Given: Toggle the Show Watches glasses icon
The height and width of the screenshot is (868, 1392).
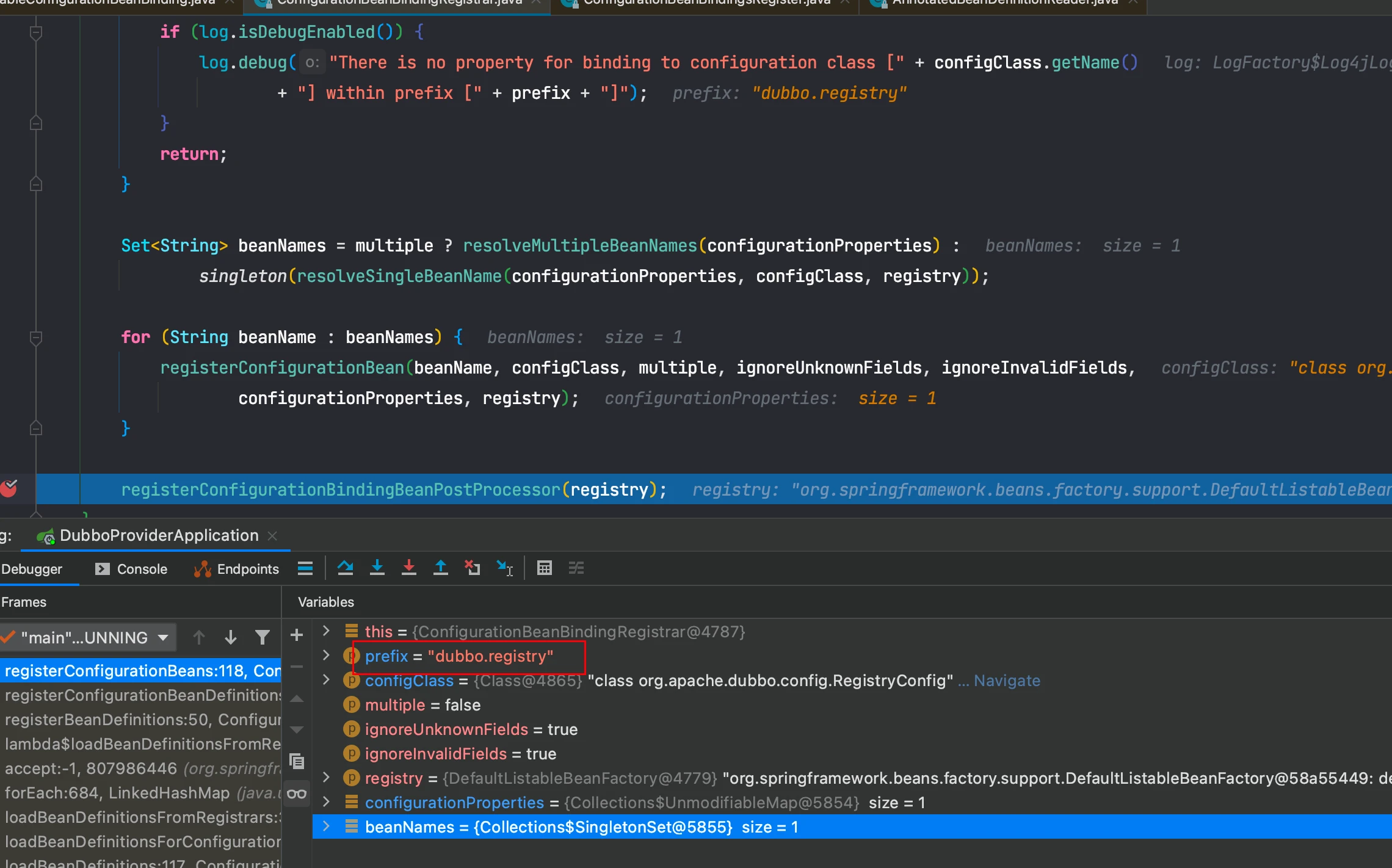Looking at the screenshot, I should [297, 794].
